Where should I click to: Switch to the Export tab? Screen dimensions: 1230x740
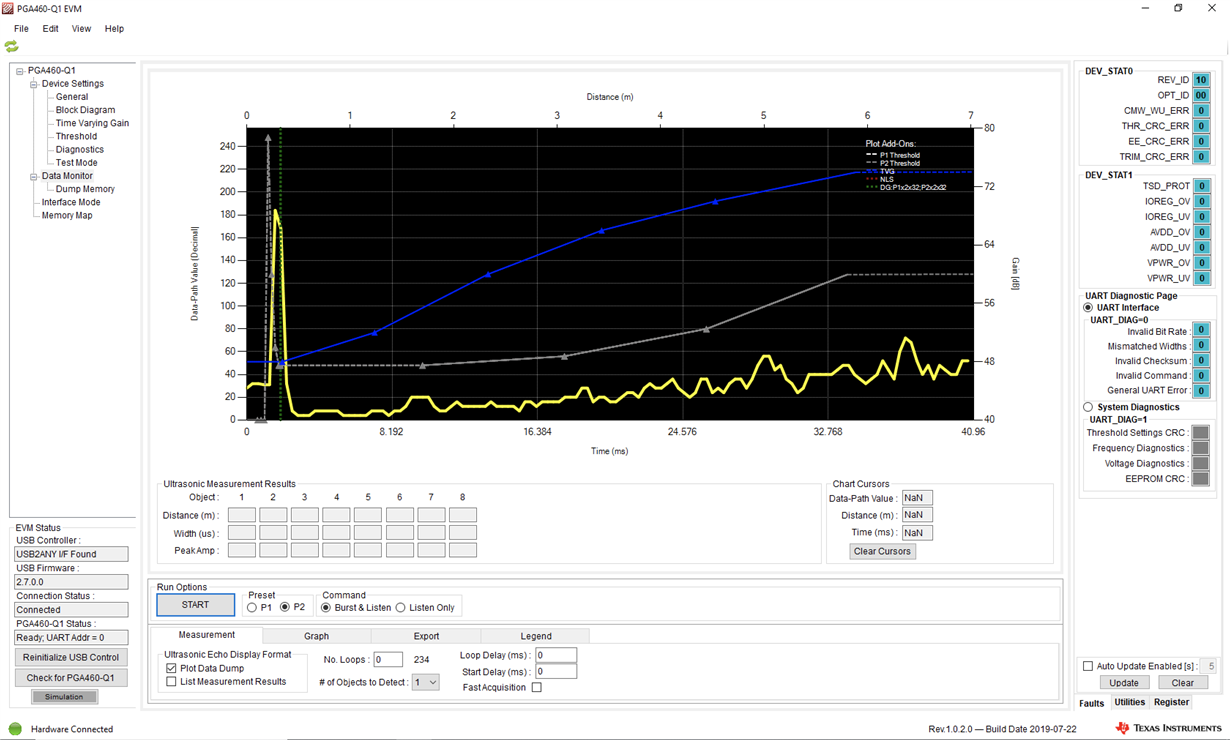pyautogui.click(x=426, y=636)
